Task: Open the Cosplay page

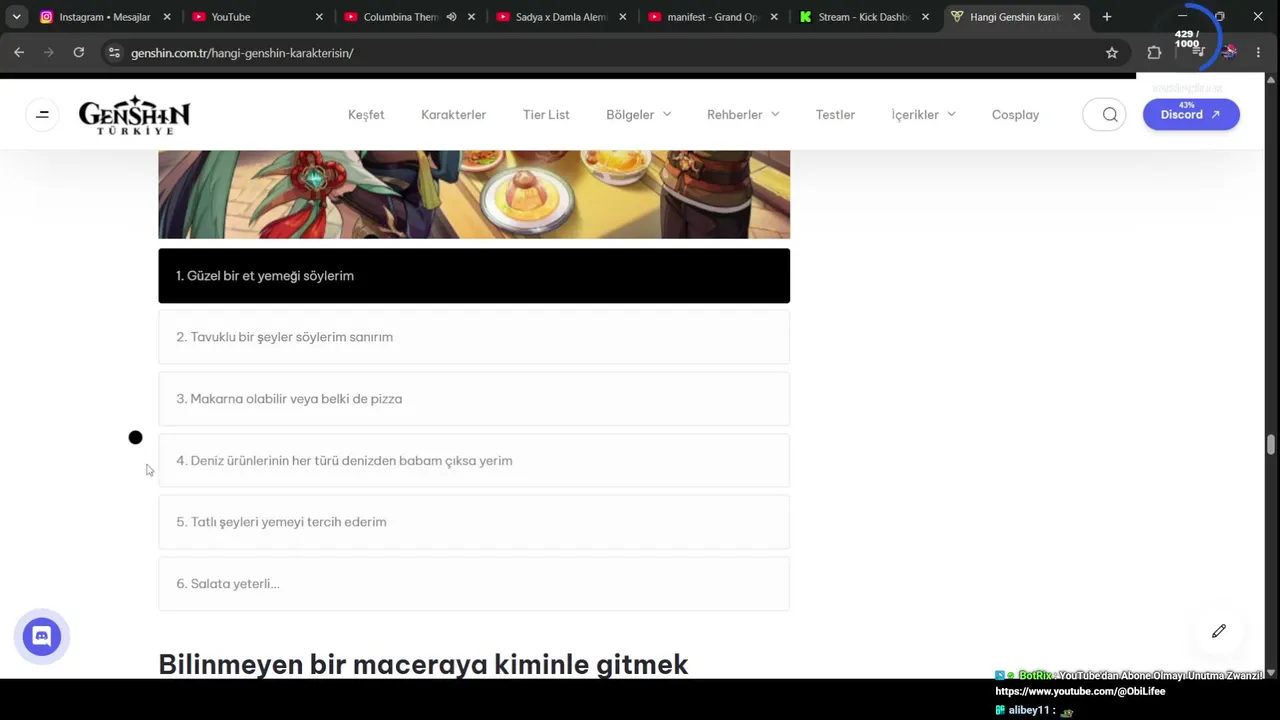Action: tap(1015, 115)
